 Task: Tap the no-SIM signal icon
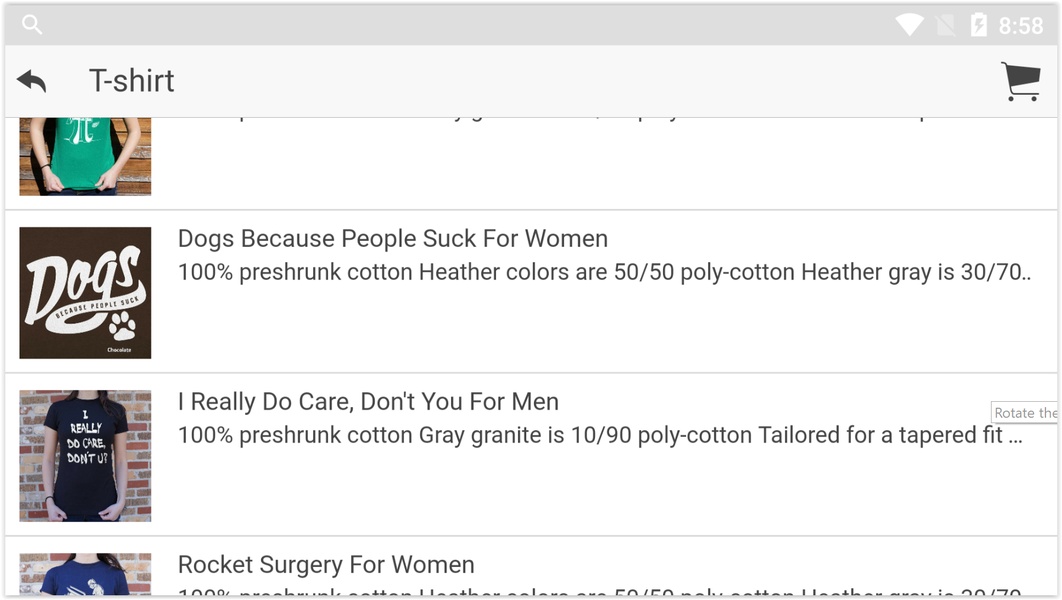click(x=946, y=26)
